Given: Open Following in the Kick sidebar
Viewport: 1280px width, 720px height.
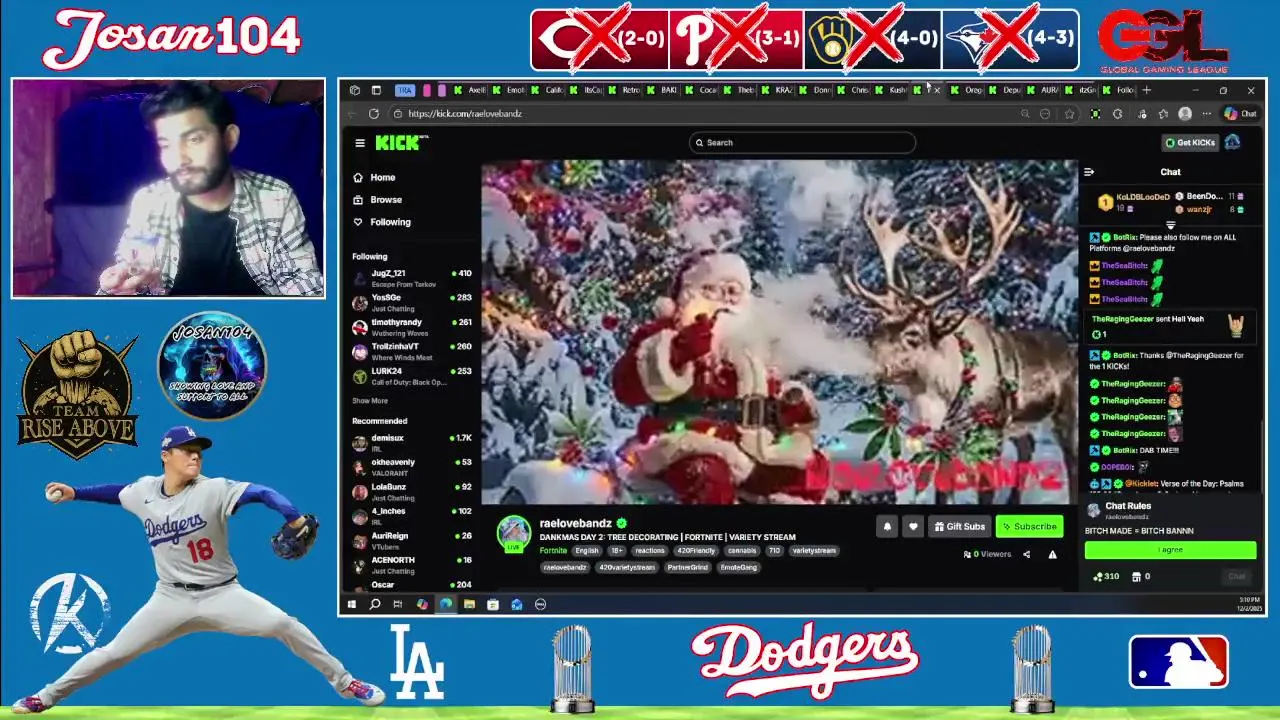Looking at the screenshot, I should click(381, 222).
